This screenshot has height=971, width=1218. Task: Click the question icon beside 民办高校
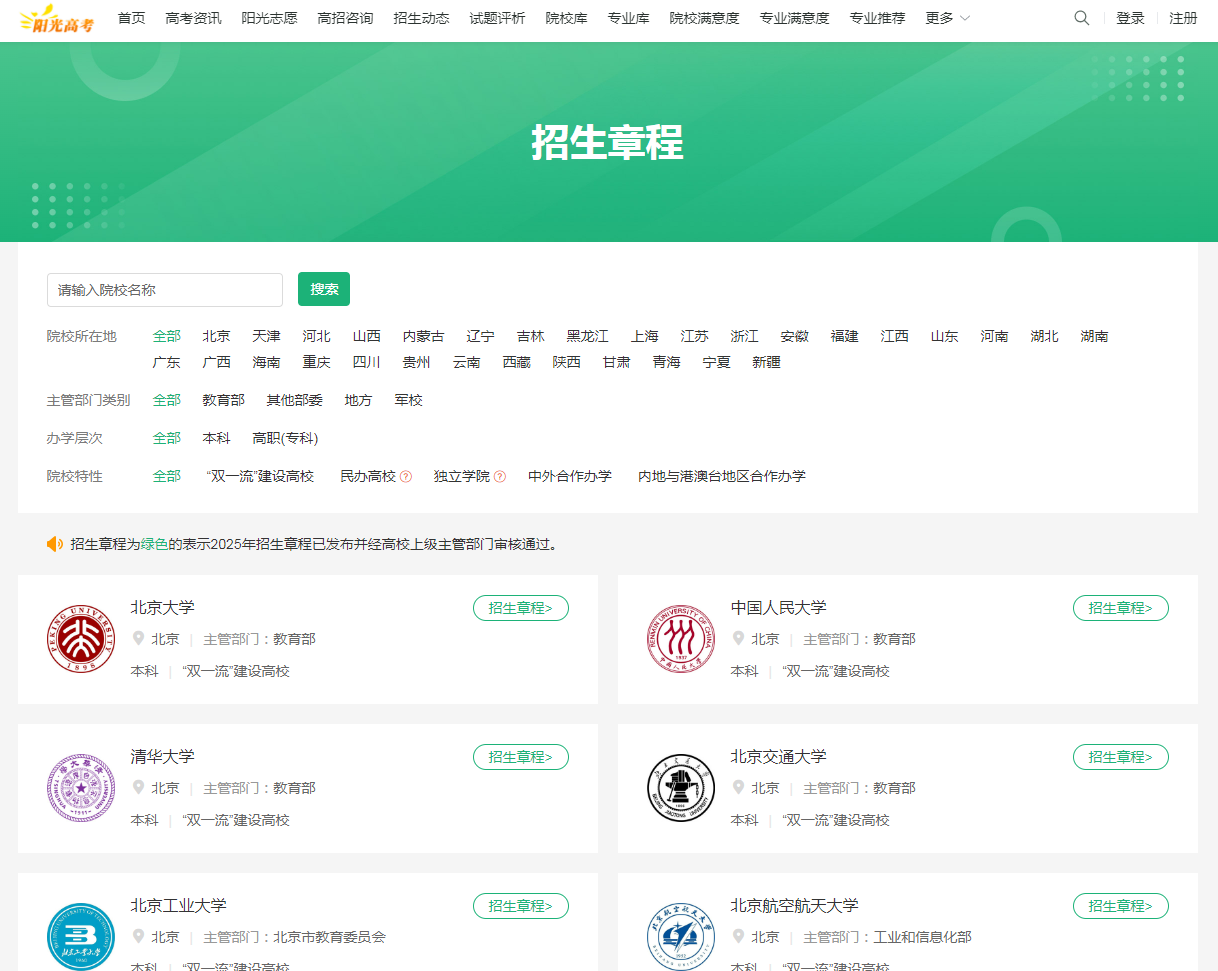406,477
